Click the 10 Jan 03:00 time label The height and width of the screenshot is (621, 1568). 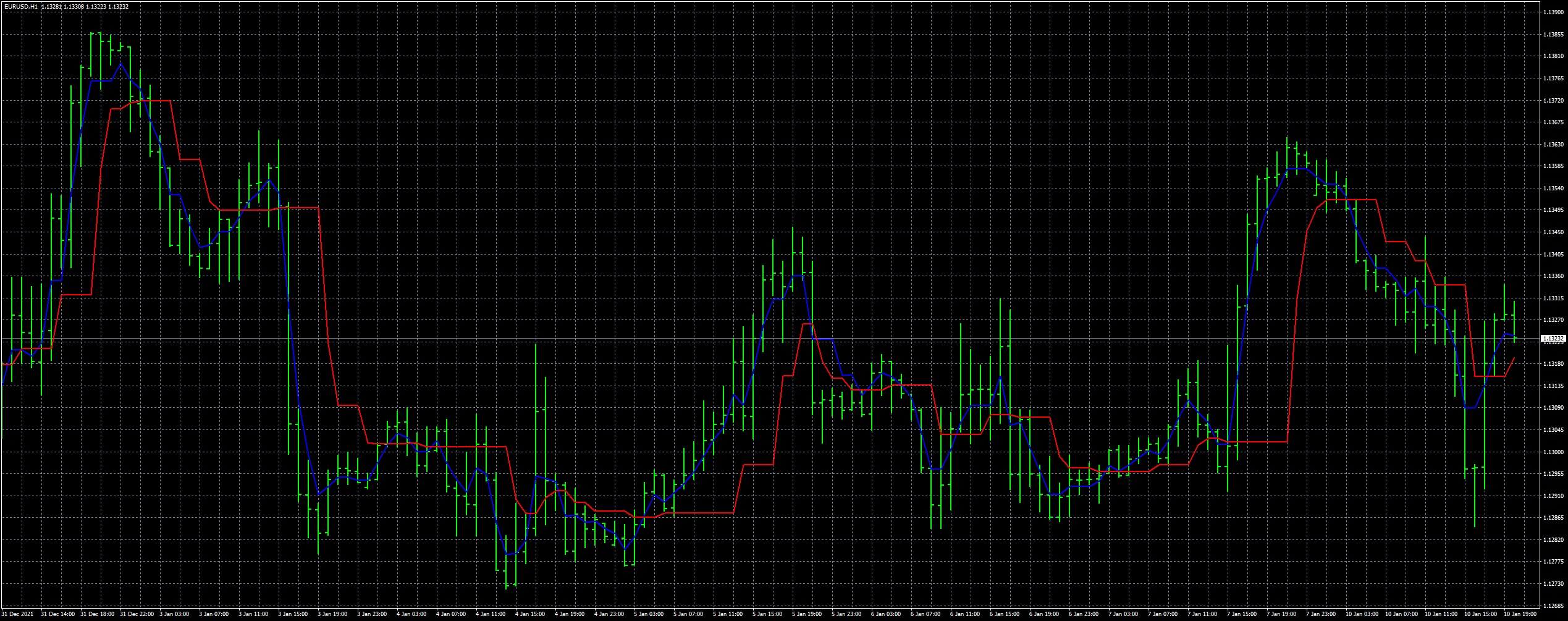click(1362, 614)
